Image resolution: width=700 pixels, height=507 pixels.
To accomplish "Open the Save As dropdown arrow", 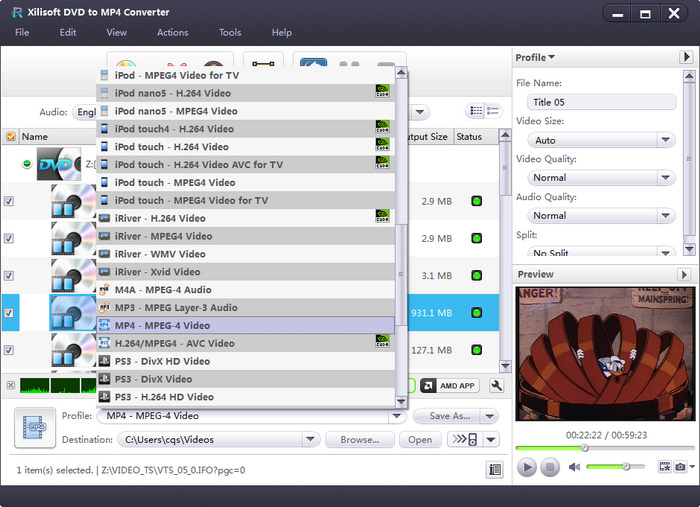I will coord(489,416).
